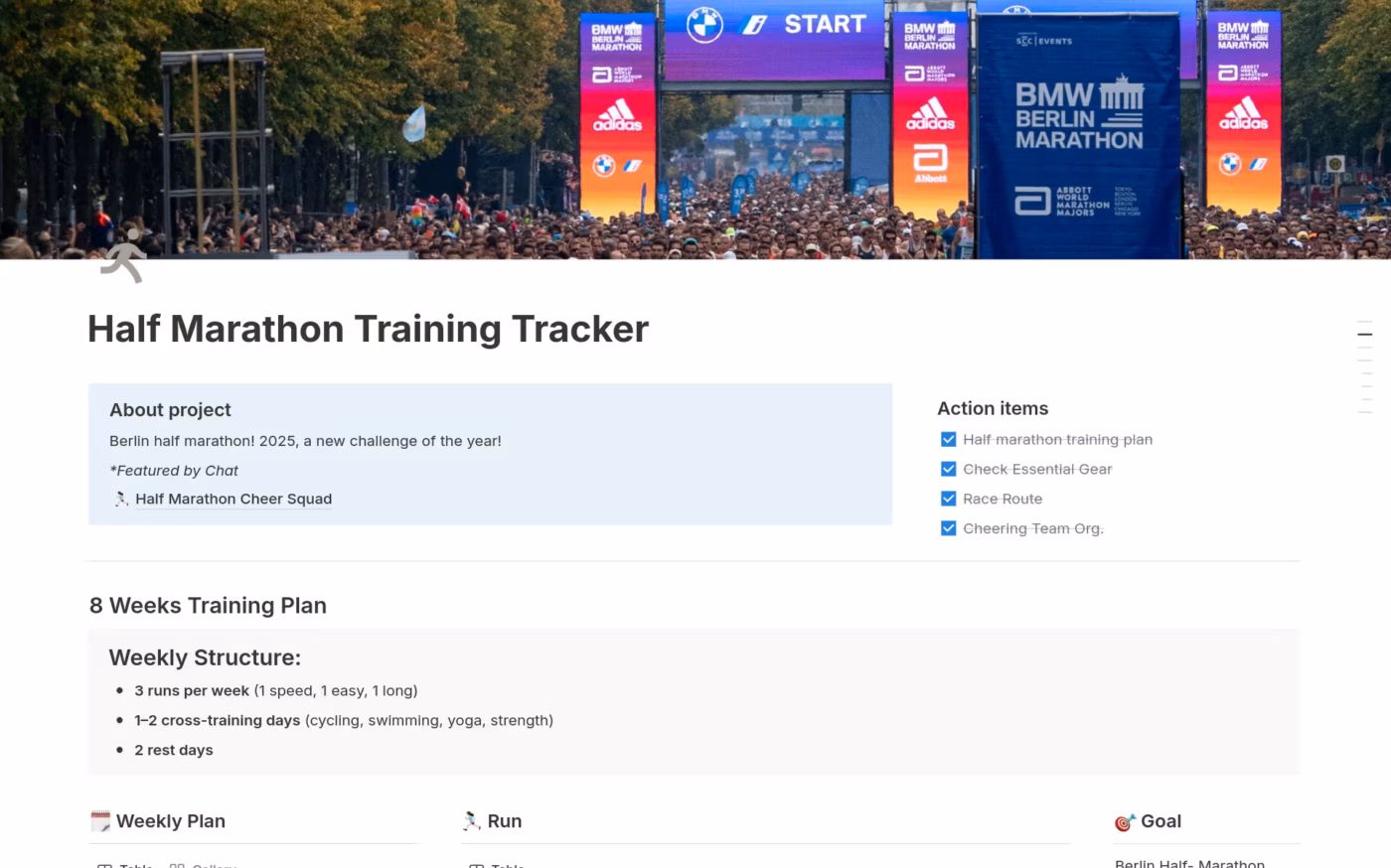Click the table of contents outline on right edge
Image resolution: width=1391 pixels, height=868 pixels.
(1364, 367)
